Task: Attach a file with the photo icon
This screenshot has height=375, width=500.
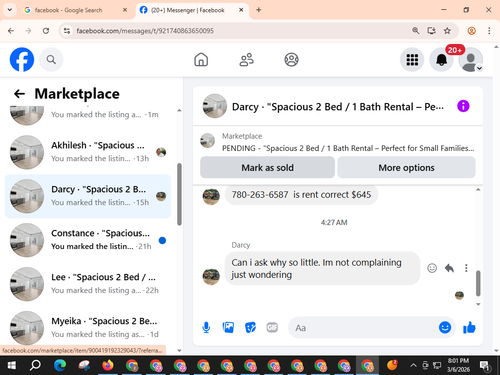Action: click(x=228, y=328)
